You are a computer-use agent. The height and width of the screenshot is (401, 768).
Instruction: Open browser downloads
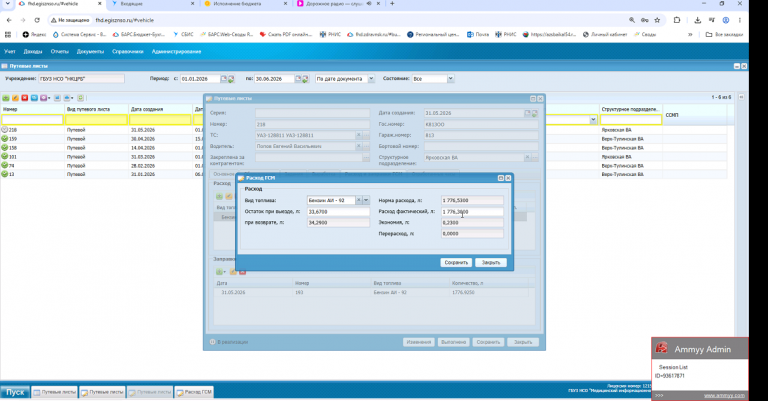coord(697,20)
